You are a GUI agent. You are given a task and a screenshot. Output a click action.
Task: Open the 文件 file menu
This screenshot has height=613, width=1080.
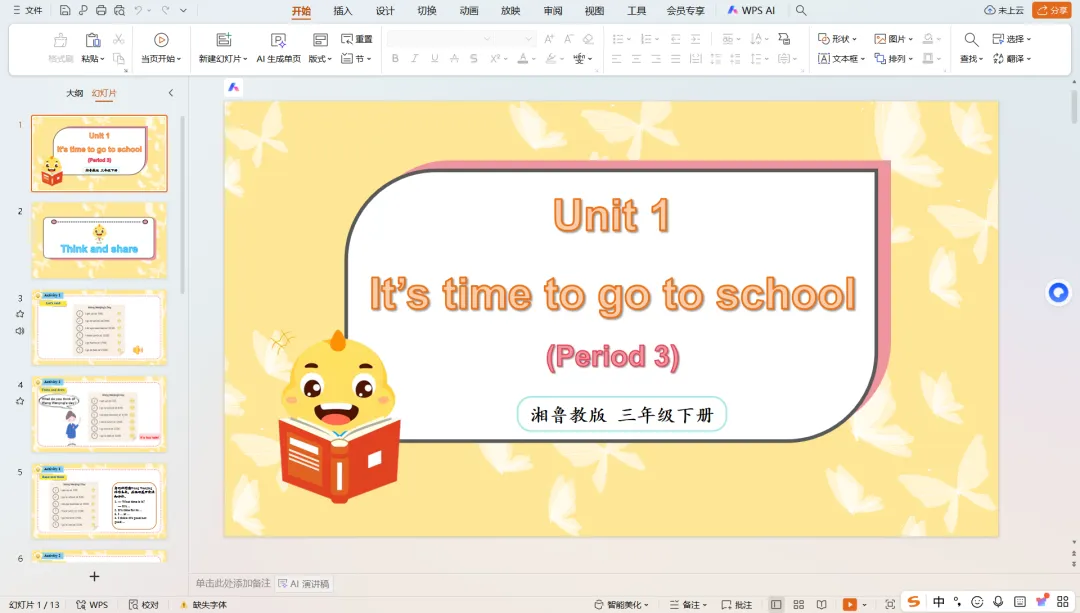28,10
